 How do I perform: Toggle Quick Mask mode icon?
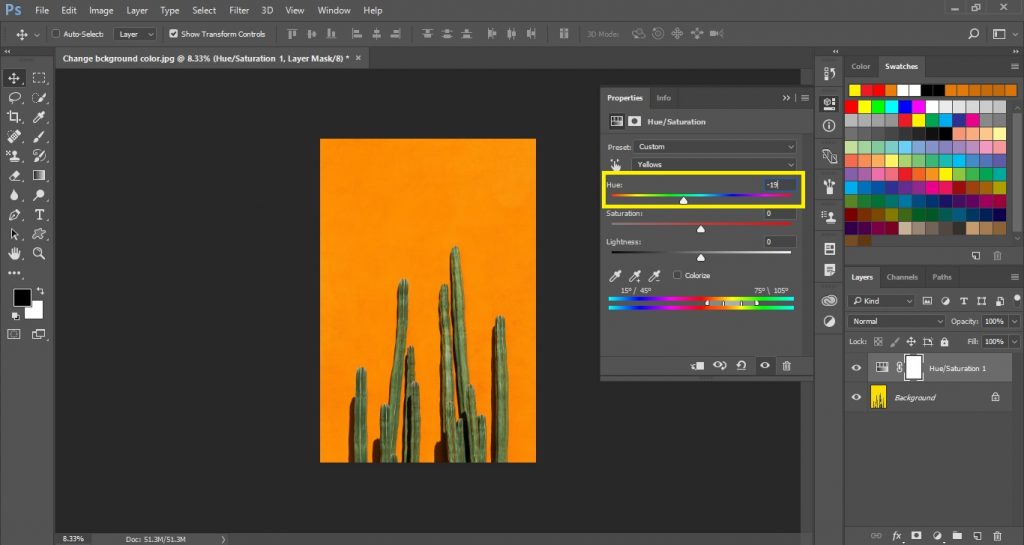coord(14,334)
